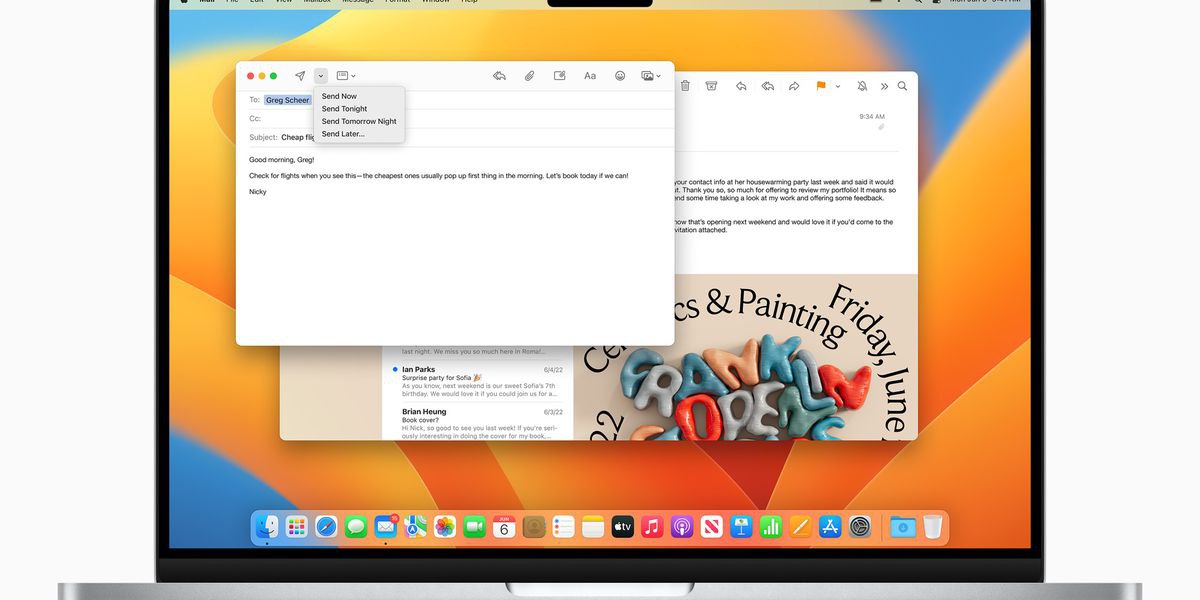Viewport: 1200px width, 600px height.
Task: Open the emoji picker smiley icon
Action: 620,76
